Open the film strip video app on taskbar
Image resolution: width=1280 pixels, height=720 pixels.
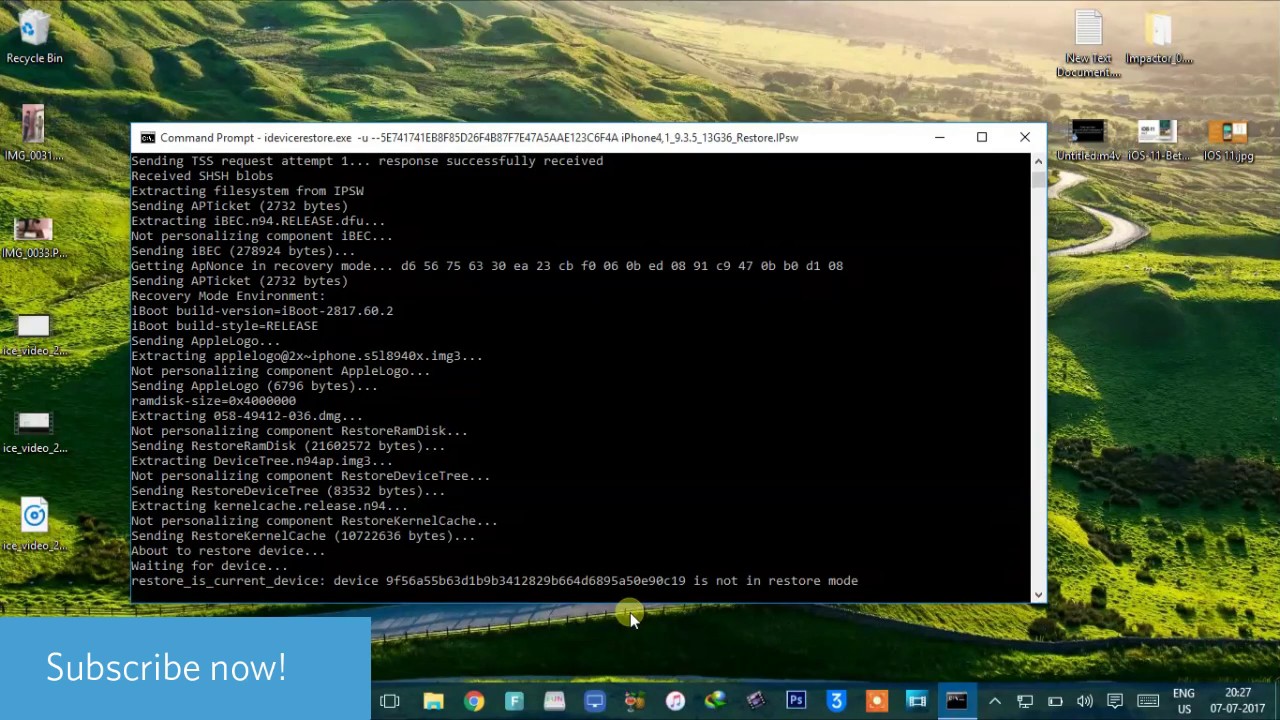point(916,701)
